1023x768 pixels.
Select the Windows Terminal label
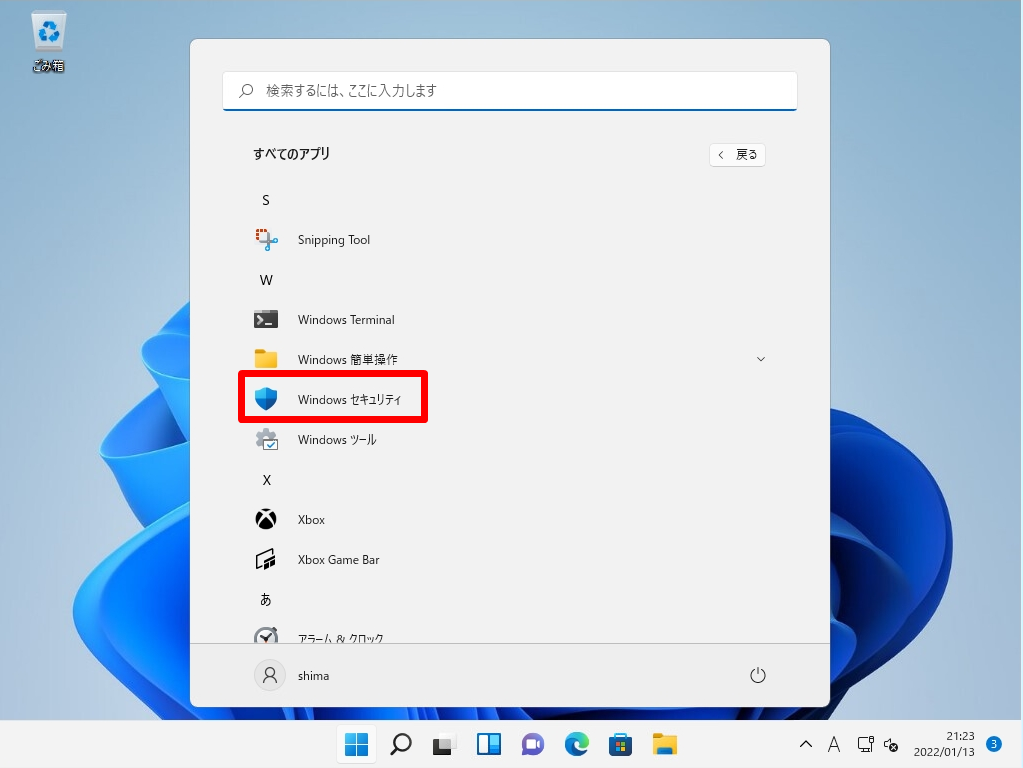coord(346,320)
